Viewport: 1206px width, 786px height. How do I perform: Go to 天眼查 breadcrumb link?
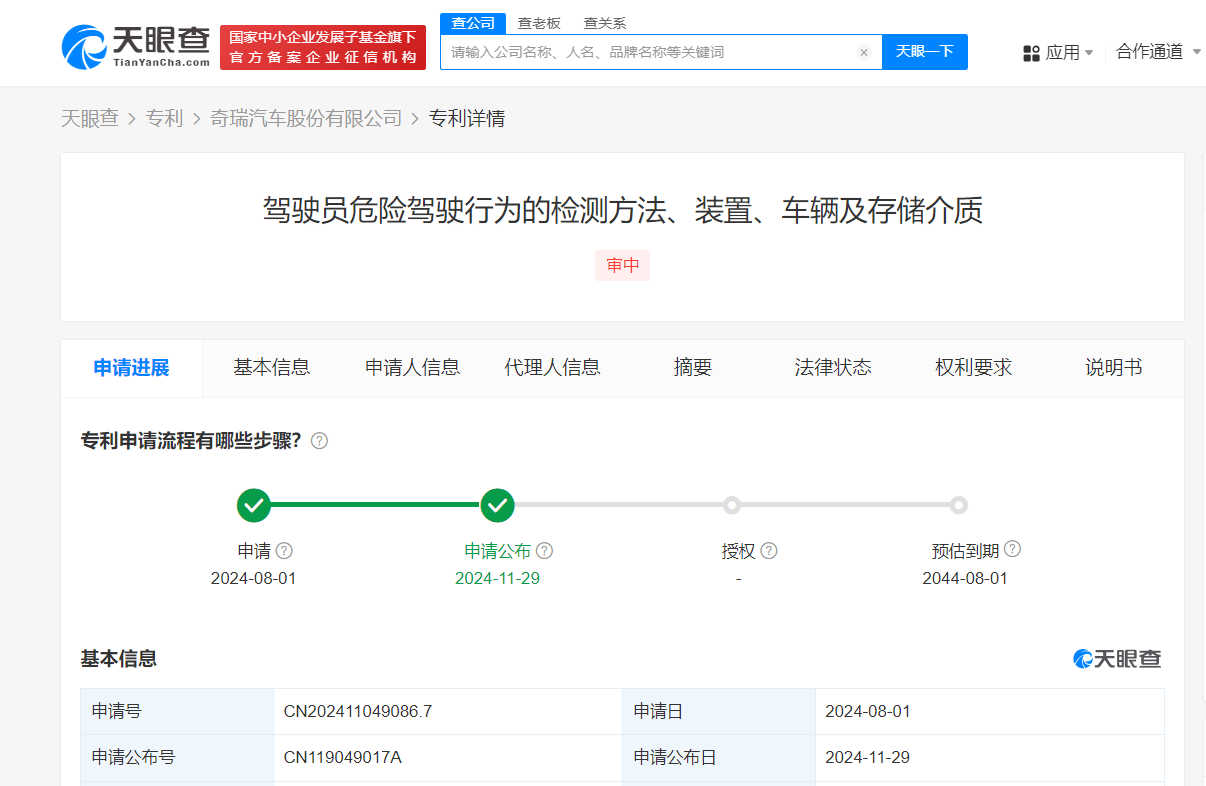(90, 119)
